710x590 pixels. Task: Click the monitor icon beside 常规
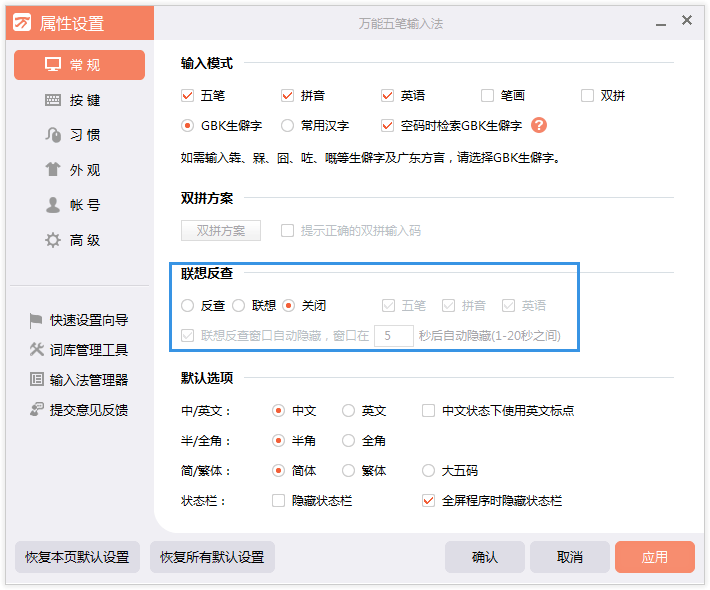(53, 64)
